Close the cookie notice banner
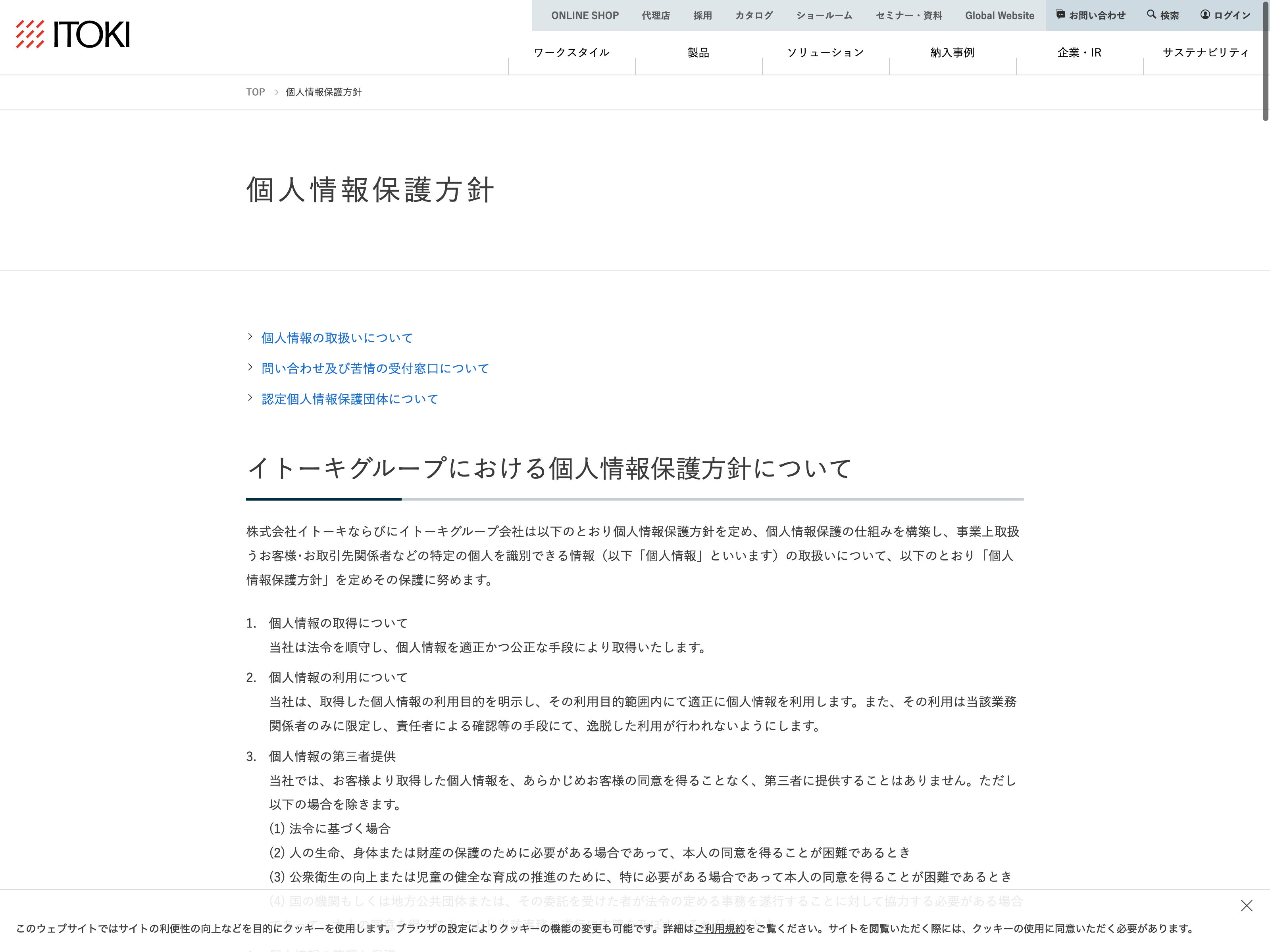The image size is (1270, 952). [1247, 906]
